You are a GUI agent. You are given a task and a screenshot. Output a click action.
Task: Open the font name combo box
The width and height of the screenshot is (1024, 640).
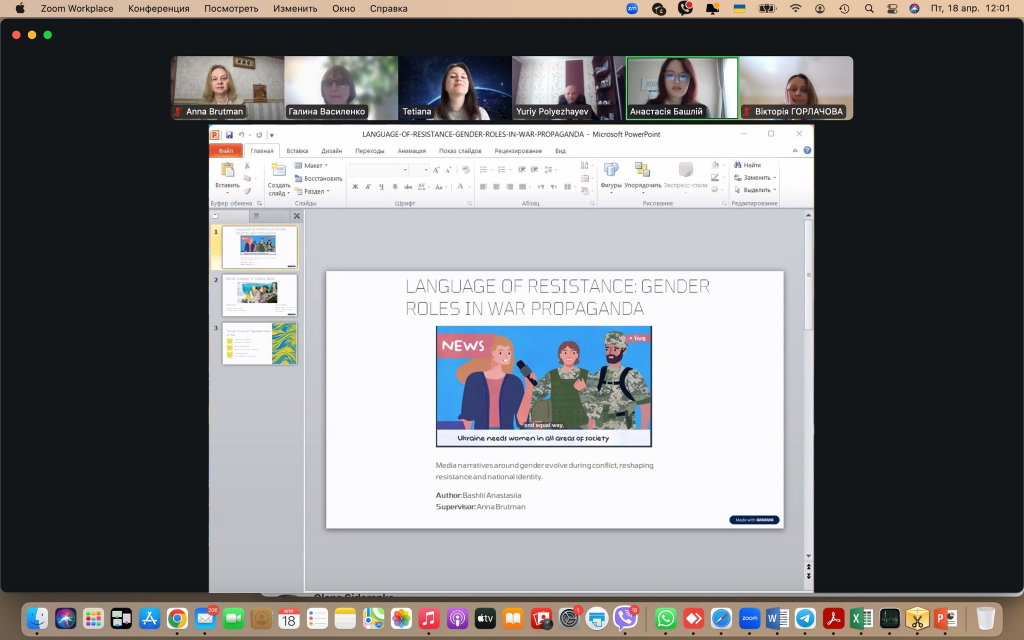(377, 170)
